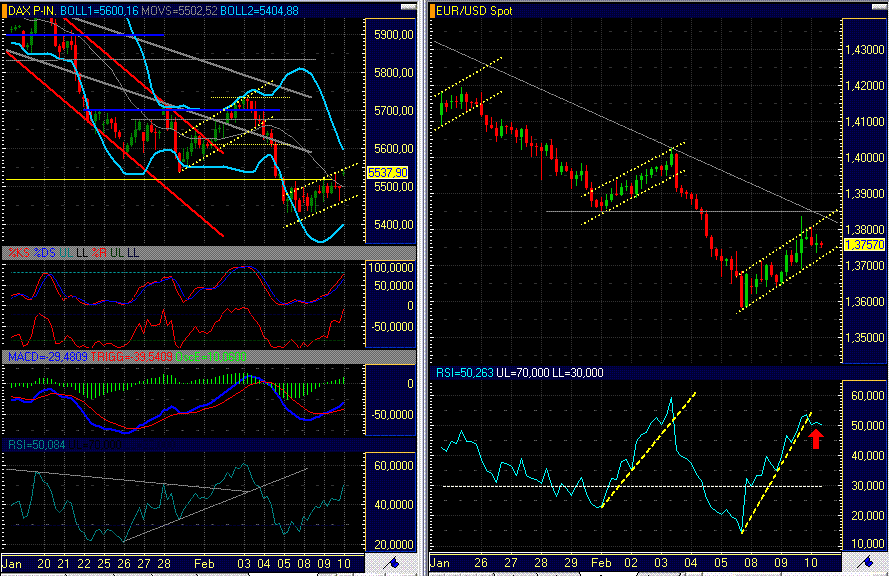889x576 pixels.
Task: Click the MACD=-29,4809 label
Action: (48, 357)
